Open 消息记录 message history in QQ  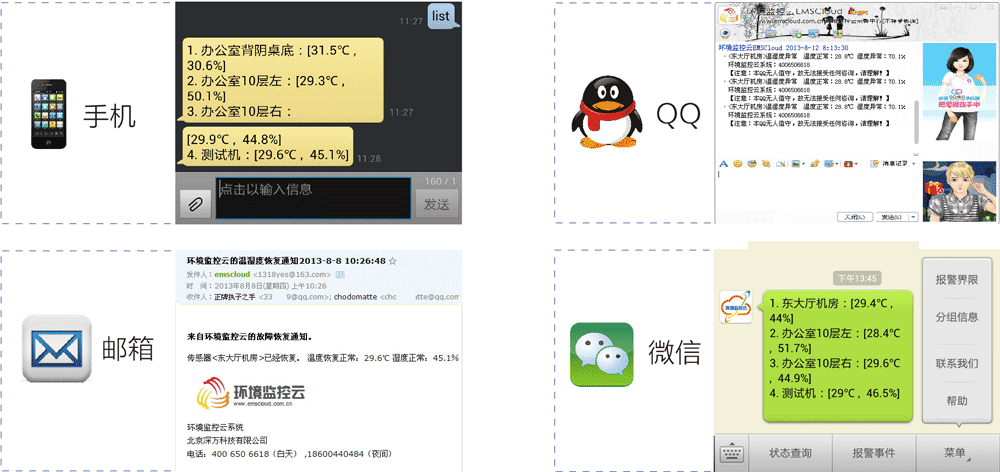pyautogui.click(x=889, y=164)
